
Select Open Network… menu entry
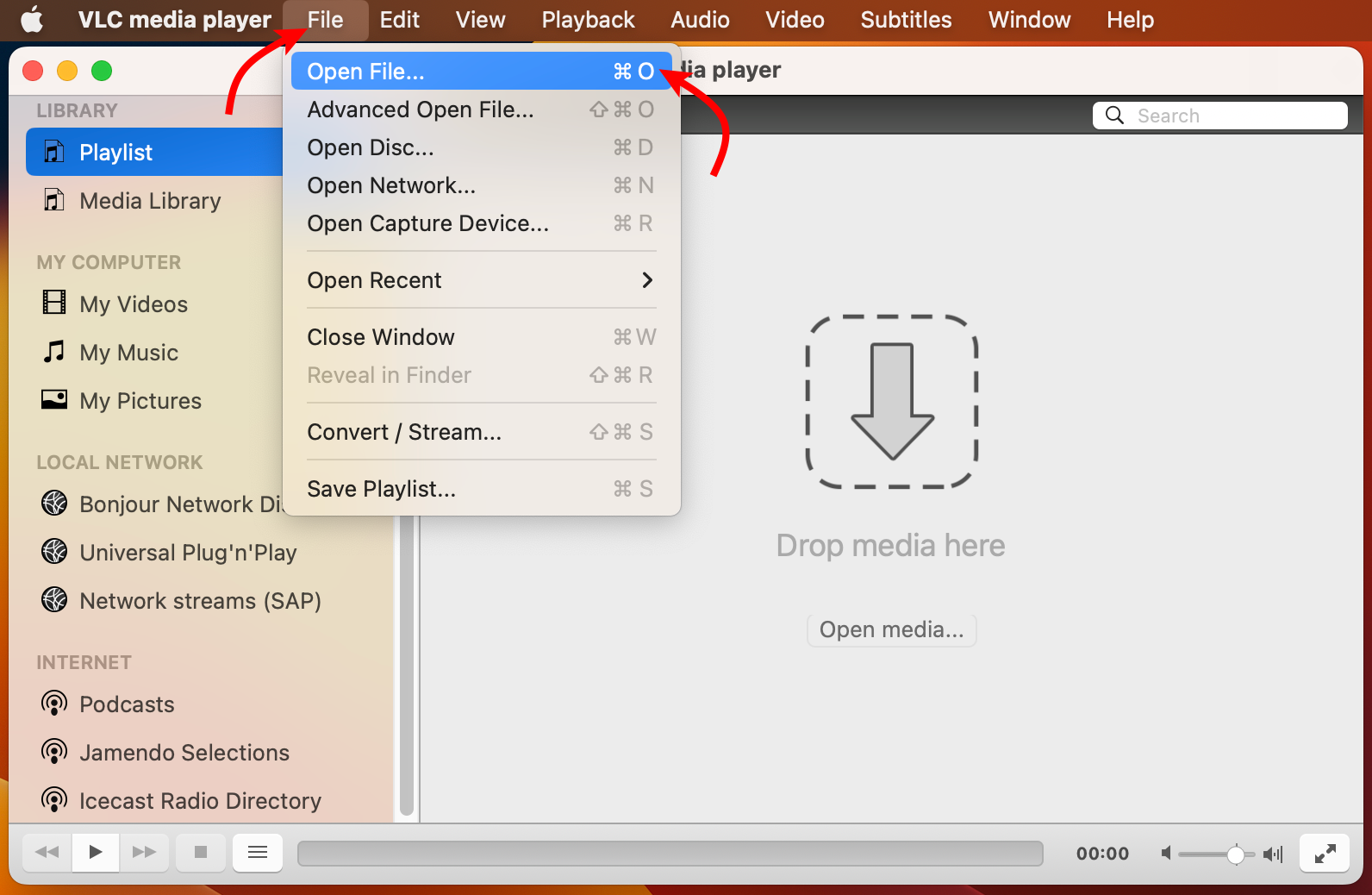point(482,185)
